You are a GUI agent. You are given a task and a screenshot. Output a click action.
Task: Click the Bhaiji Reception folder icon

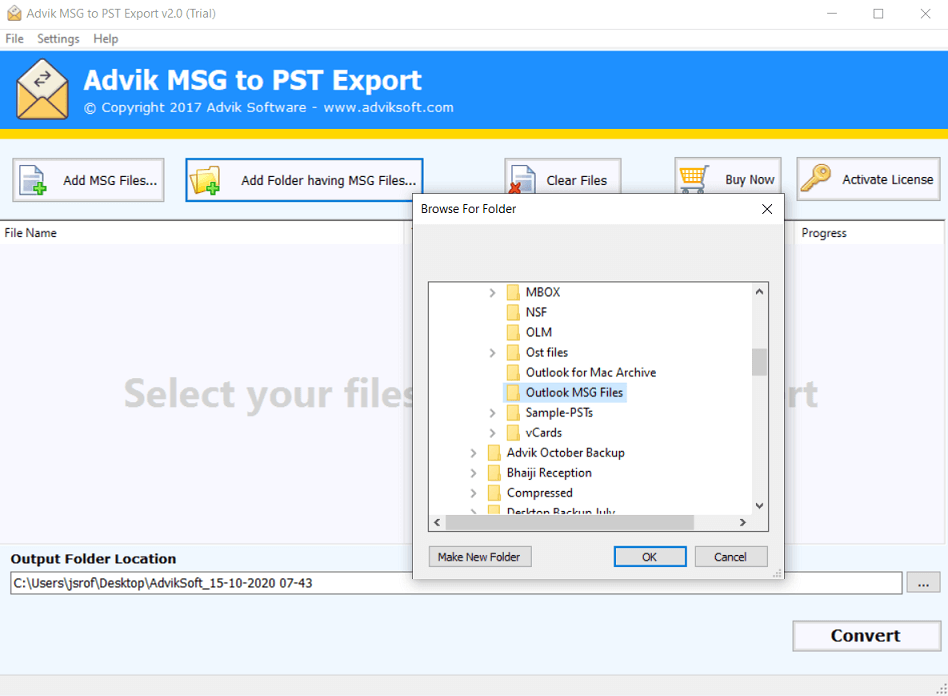[494, 473]
